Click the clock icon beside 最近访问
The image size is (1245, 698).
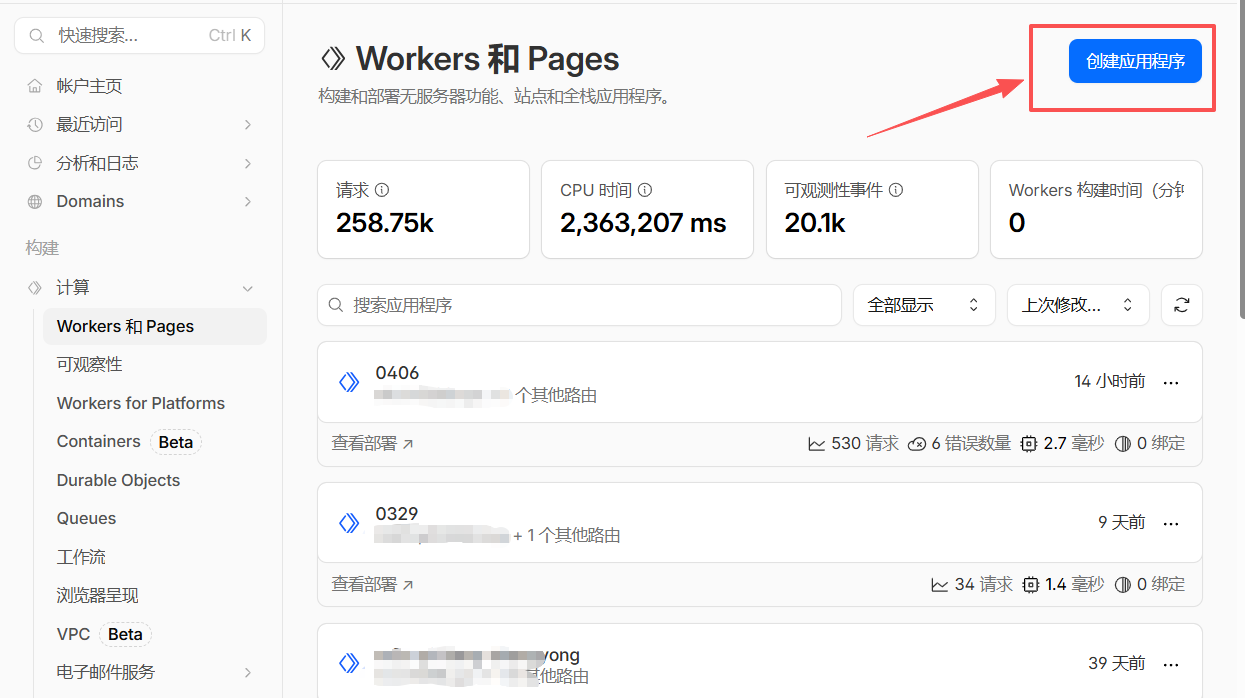(x=35, y=125)
